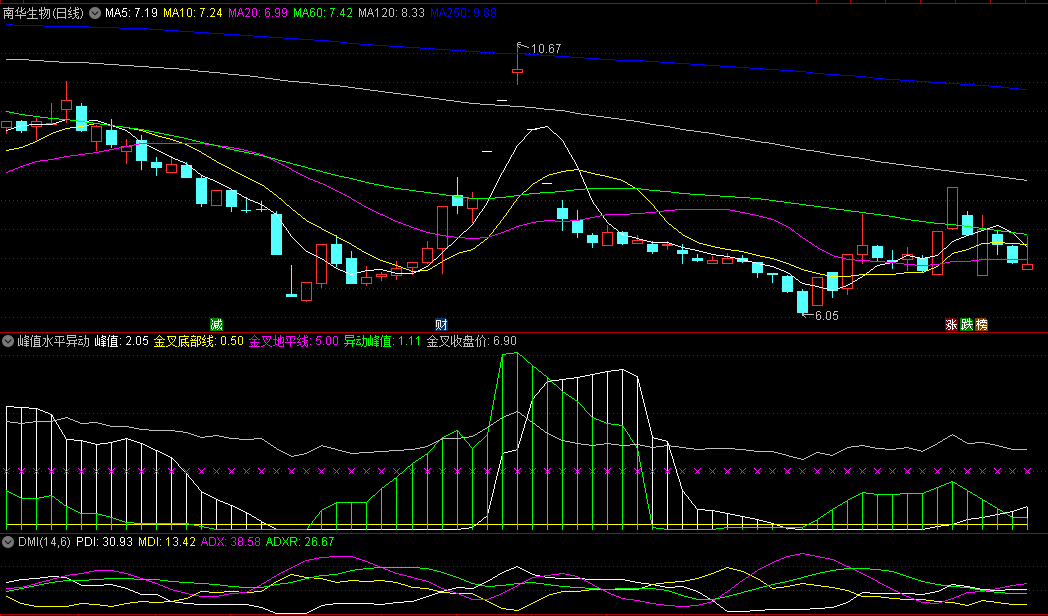Click the cyan candlestick at the 6.05 low
Screen dimensions: 1048x616
click(x=802, y=301)
